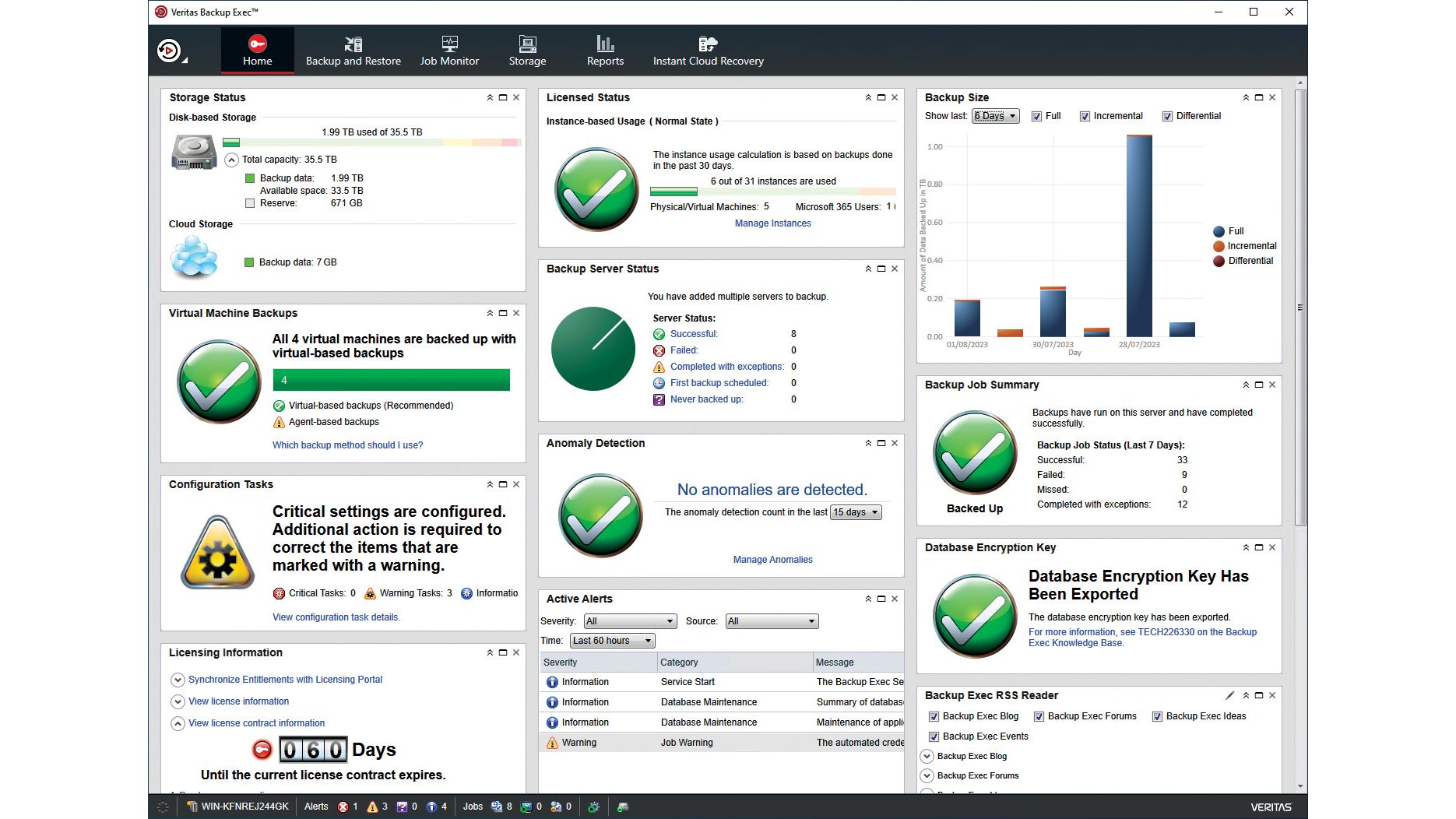Maximize the Storage Status panel

(503, 97)
